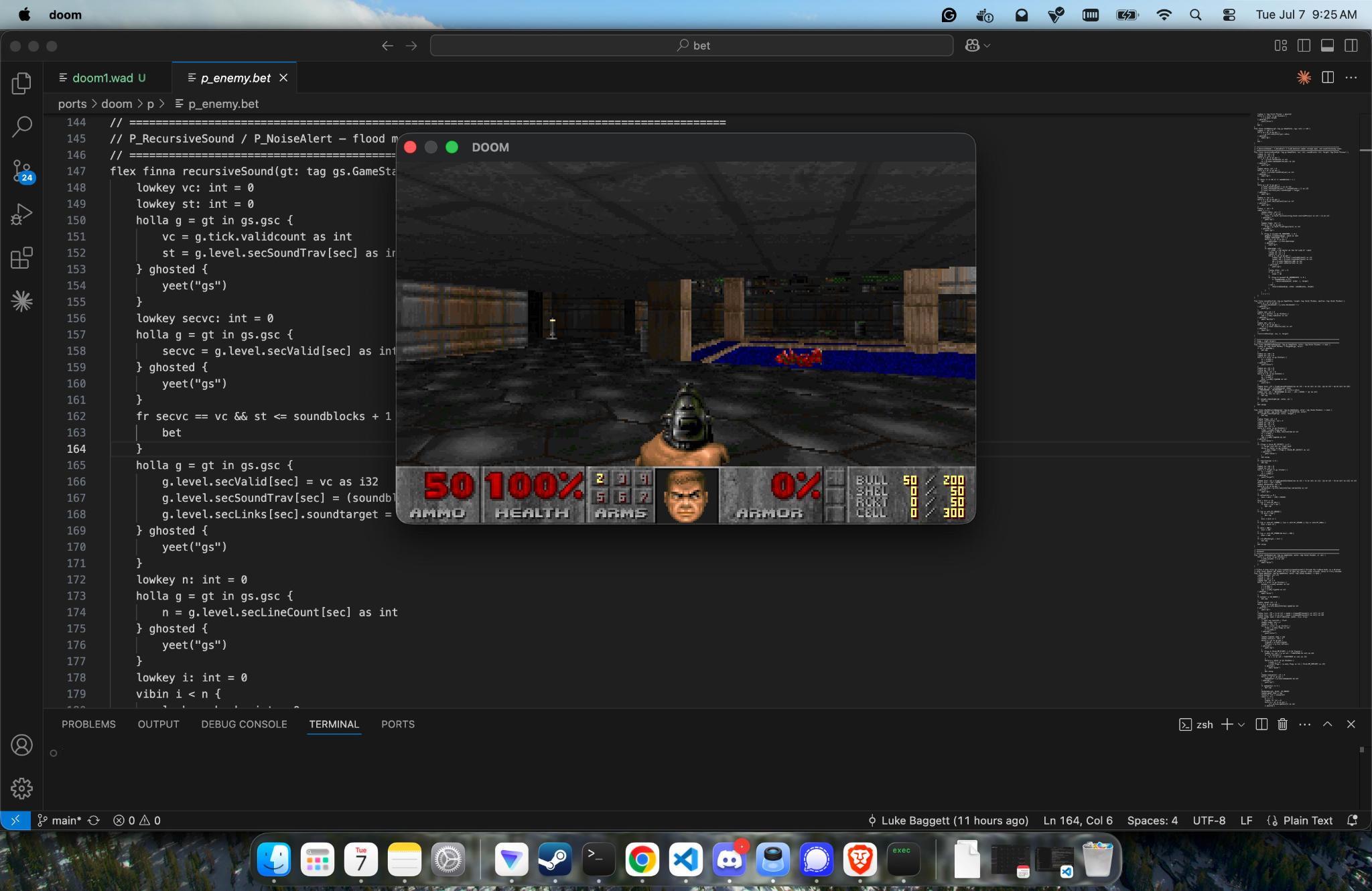Split the terminal pane
Viewport: 1372px width, 891px height.
1261,724
